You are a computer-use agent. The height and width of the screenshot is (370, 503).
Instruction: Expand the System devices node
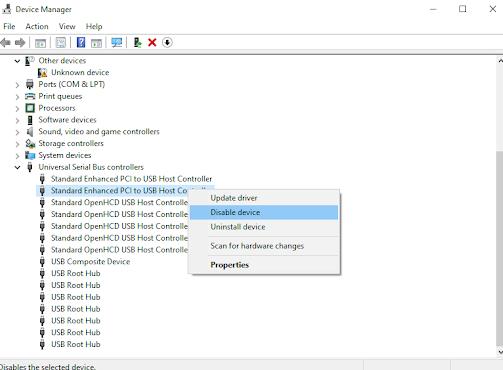pos(17,156)
